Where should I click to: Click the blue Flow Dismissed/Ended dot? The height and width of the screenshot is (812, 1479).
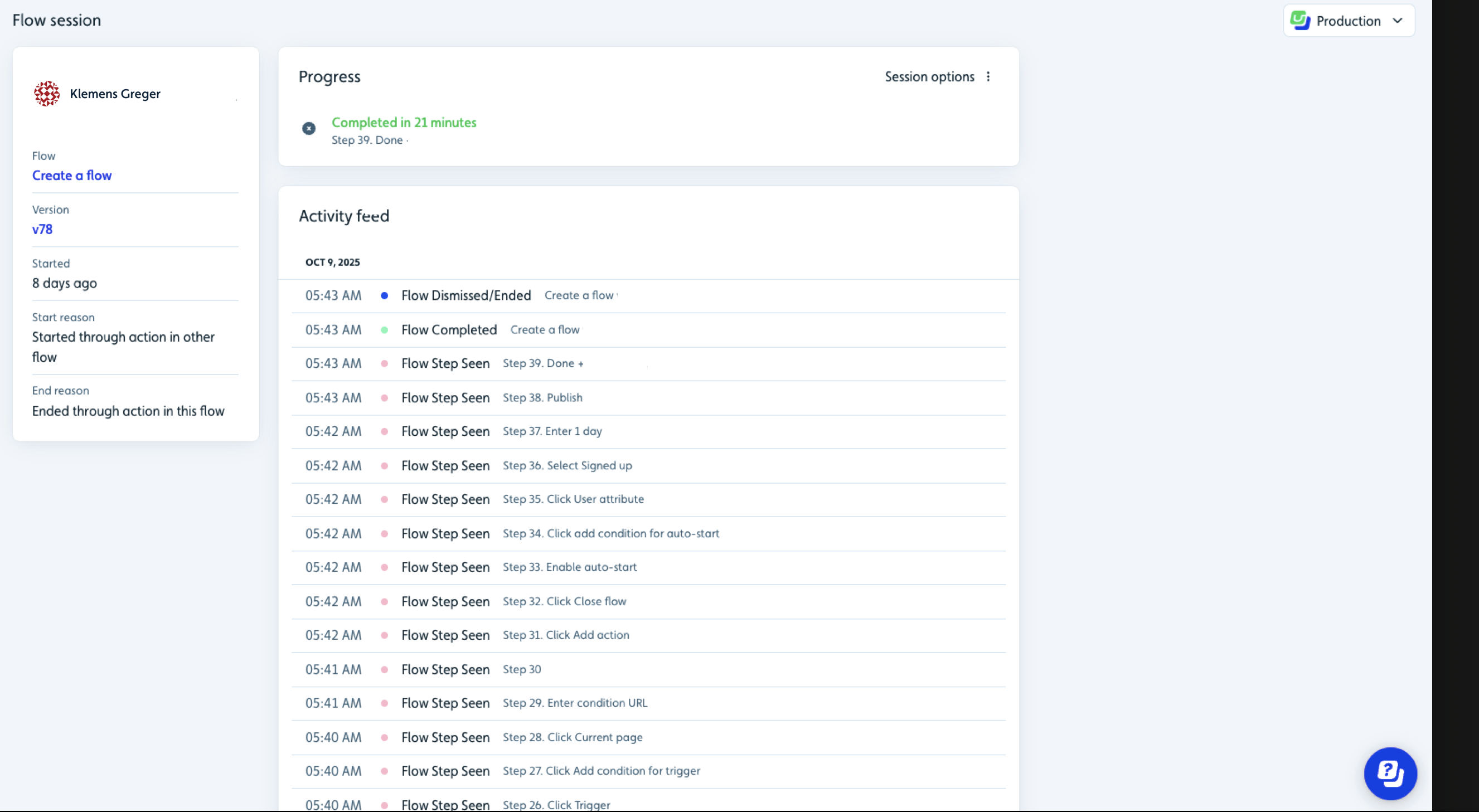(x=384, y=295)
